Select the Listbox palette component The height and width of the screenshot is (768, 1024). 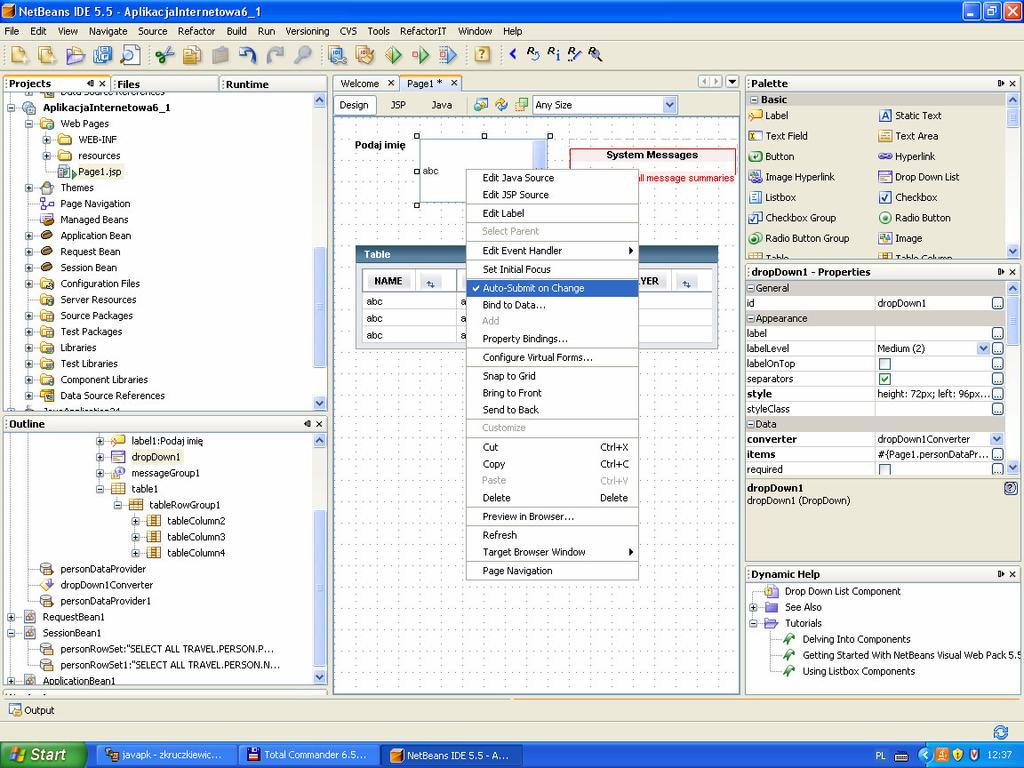click(x=773, y=197)
